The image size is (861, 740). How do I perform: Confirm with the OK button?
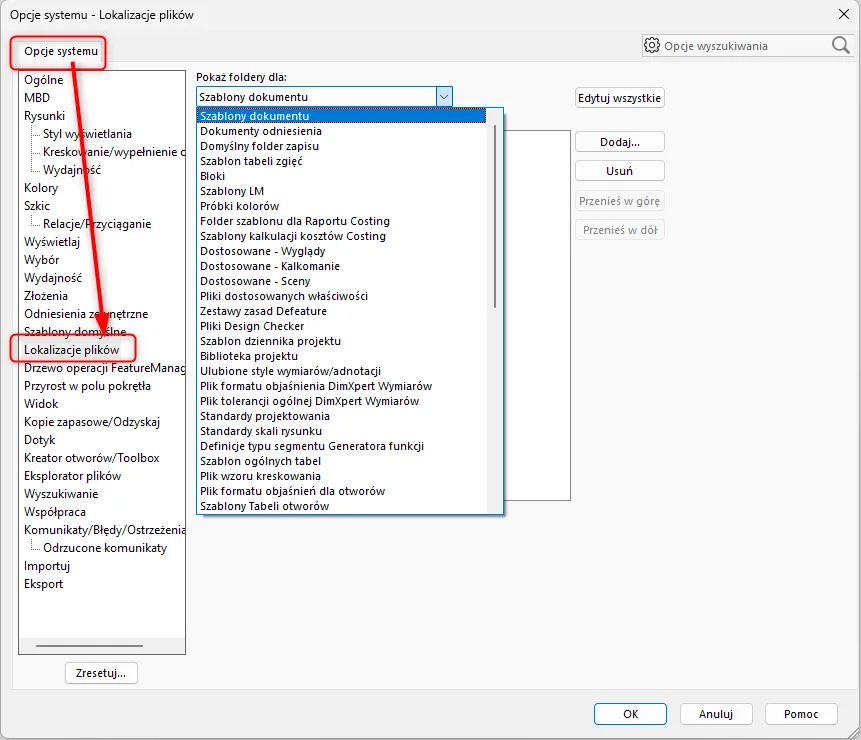coord(630,714)
